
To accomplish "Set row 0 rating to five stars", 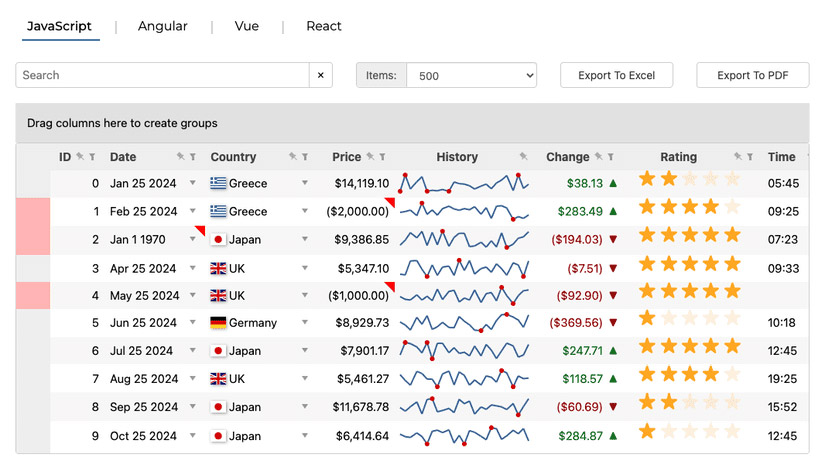I will [732, 180].
